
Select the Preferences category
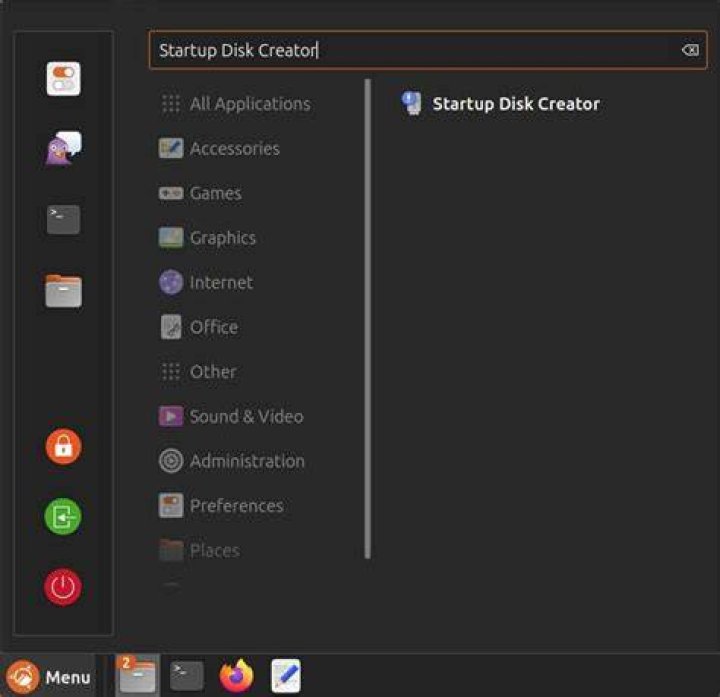221,506
